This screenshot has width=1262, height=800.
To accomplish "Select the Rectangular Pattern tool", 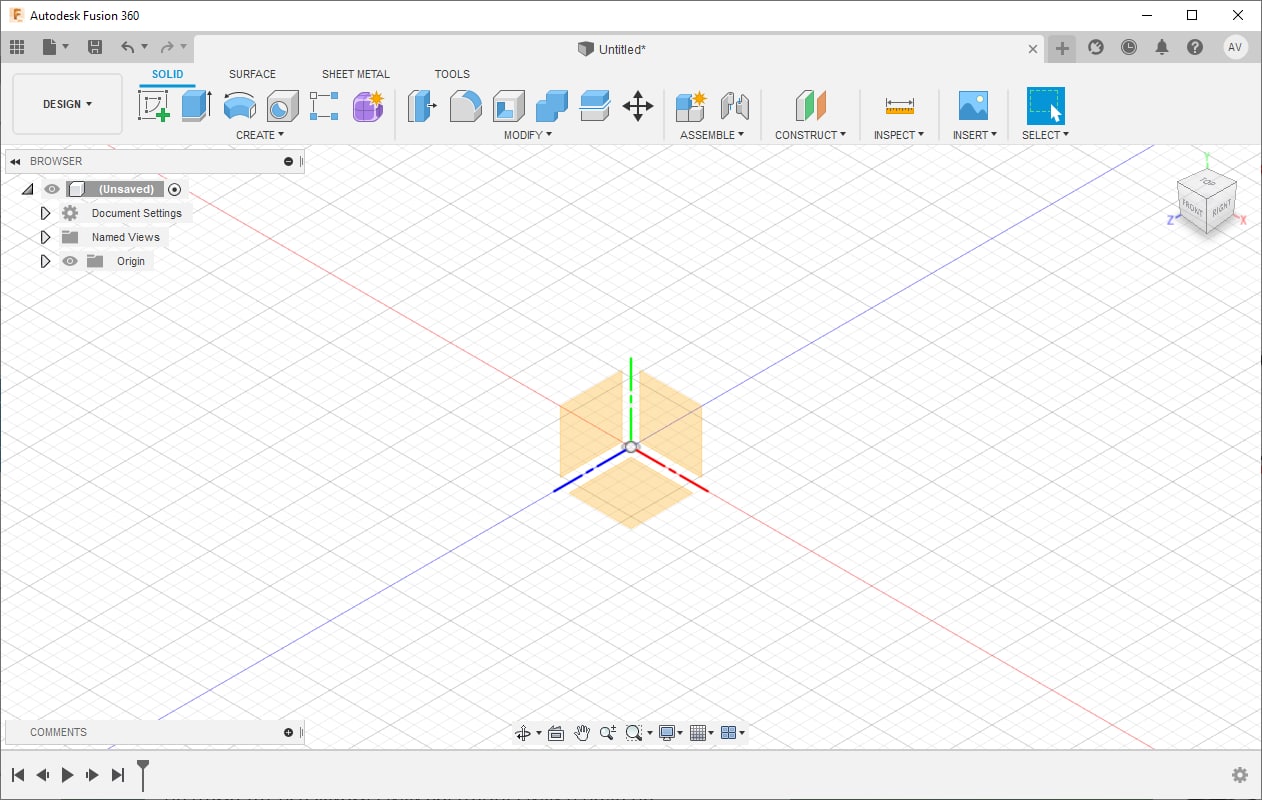I will click(x=324, y=105).
